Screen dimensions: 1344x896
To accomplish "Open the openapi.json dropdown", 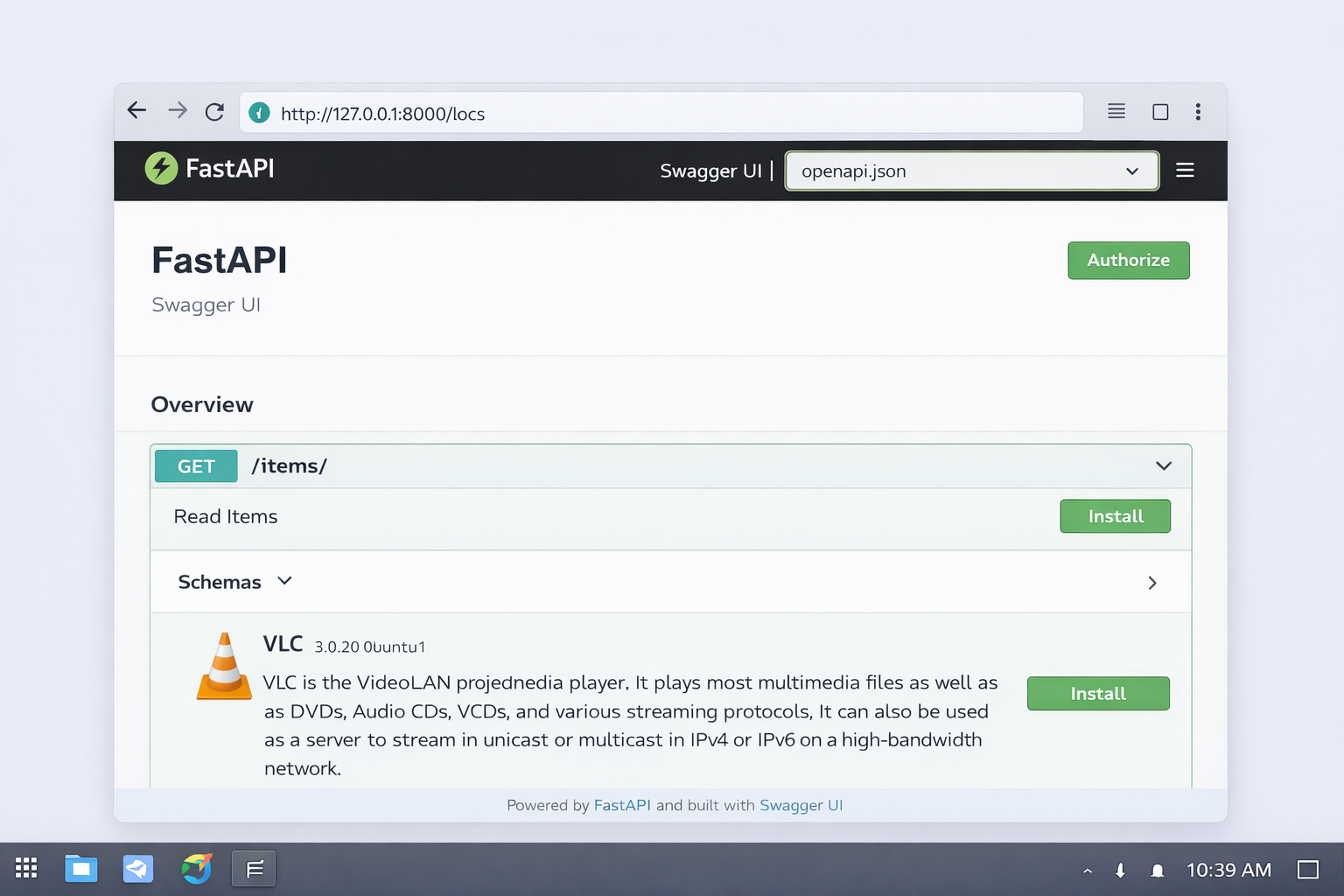I will (971, 171).
